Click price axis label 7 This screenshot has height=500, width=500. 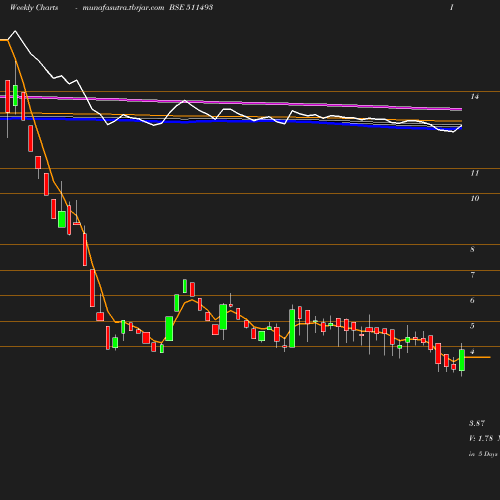click(x=472, y=275)
